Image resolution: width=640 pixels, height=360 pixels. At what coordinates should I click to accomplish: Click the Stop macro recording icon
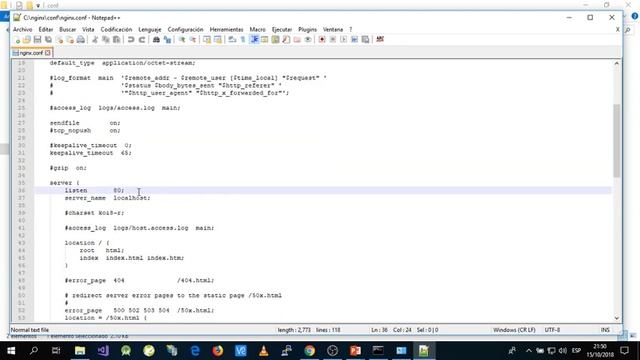[333, 40]
